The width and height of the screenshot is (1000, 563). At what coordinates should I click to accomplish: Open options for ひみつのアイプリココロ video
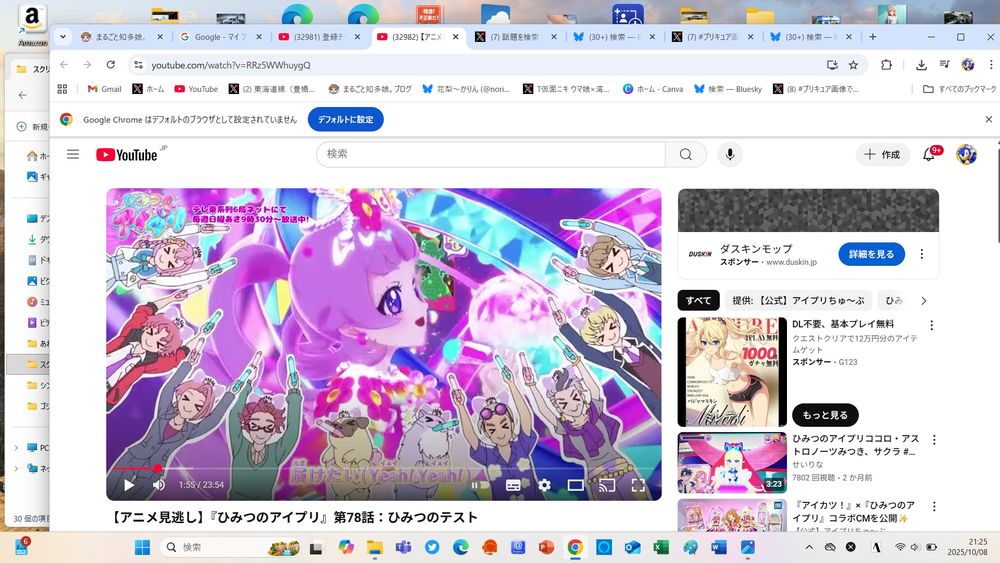934,440
